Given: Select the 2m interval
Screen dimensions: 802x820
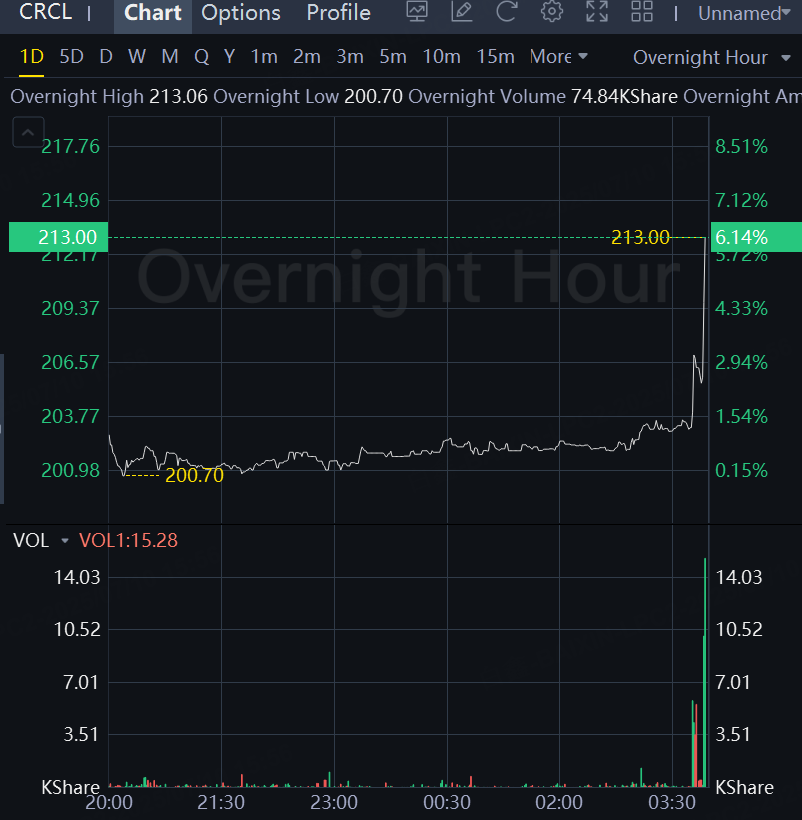Looking at the screenshot, I should tap(307, 56).
